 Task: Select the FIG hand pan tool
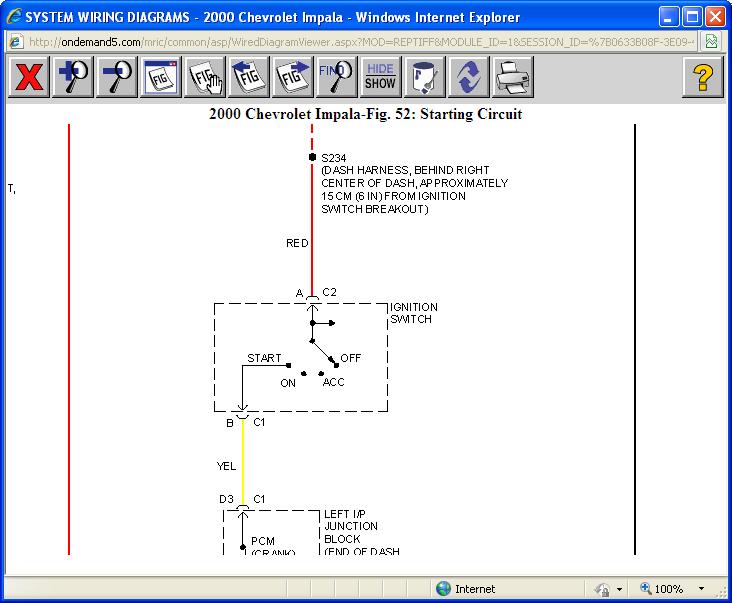205,77
